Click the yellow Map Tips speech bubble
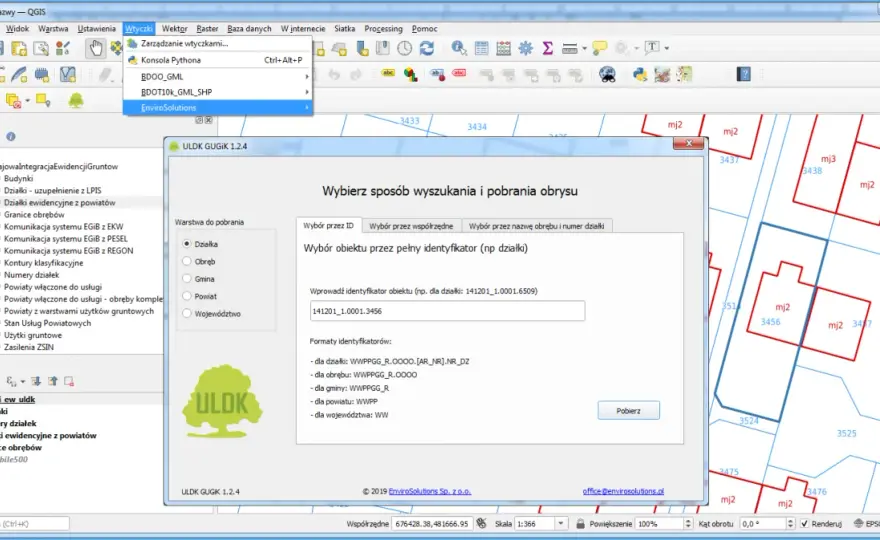Screen dimensions: 880x540 point(599,48)
